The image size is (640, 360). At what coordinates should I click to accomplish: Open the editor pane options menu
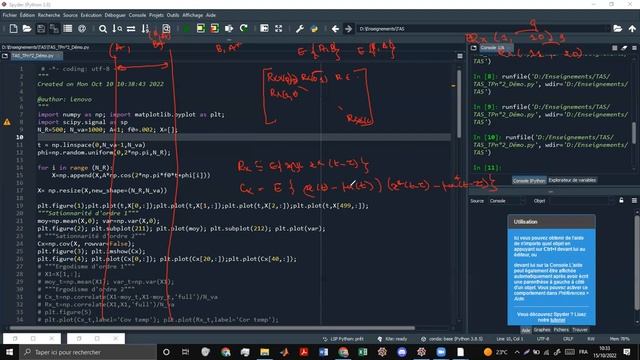coord(460,56)
